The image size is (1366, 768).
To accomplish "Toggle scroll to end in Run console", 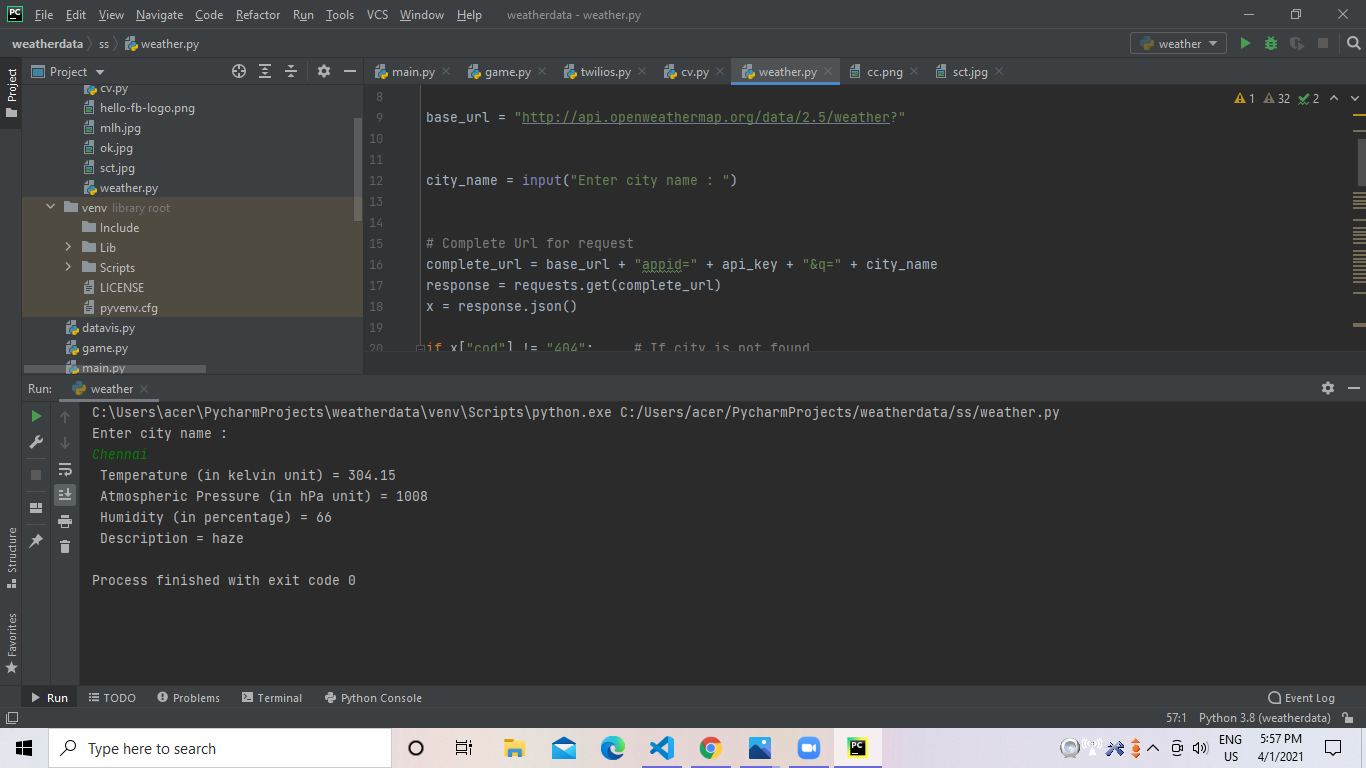I will click(65, 494).
